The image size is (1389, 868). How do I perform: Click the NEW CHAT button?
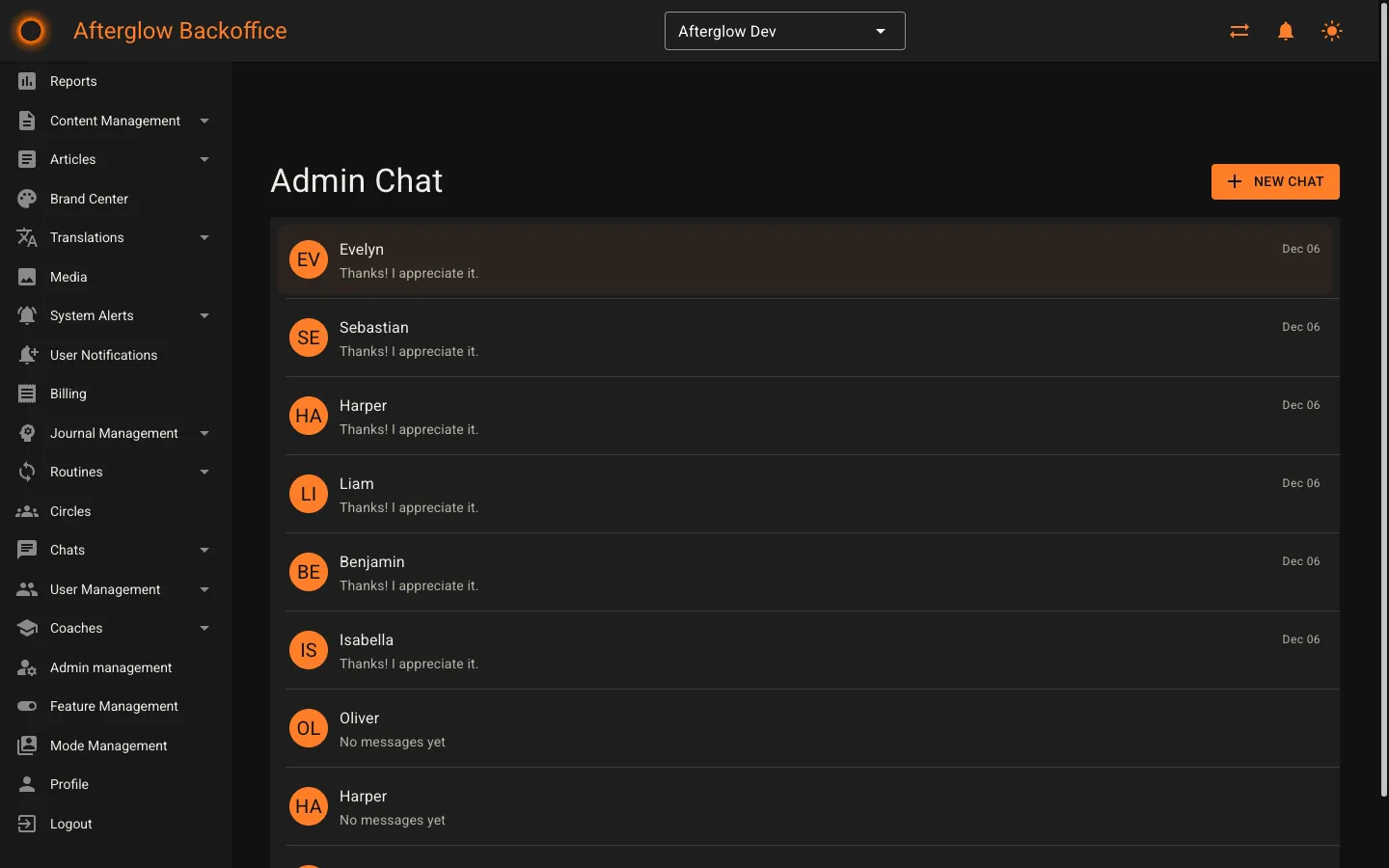coord(1275,181)
